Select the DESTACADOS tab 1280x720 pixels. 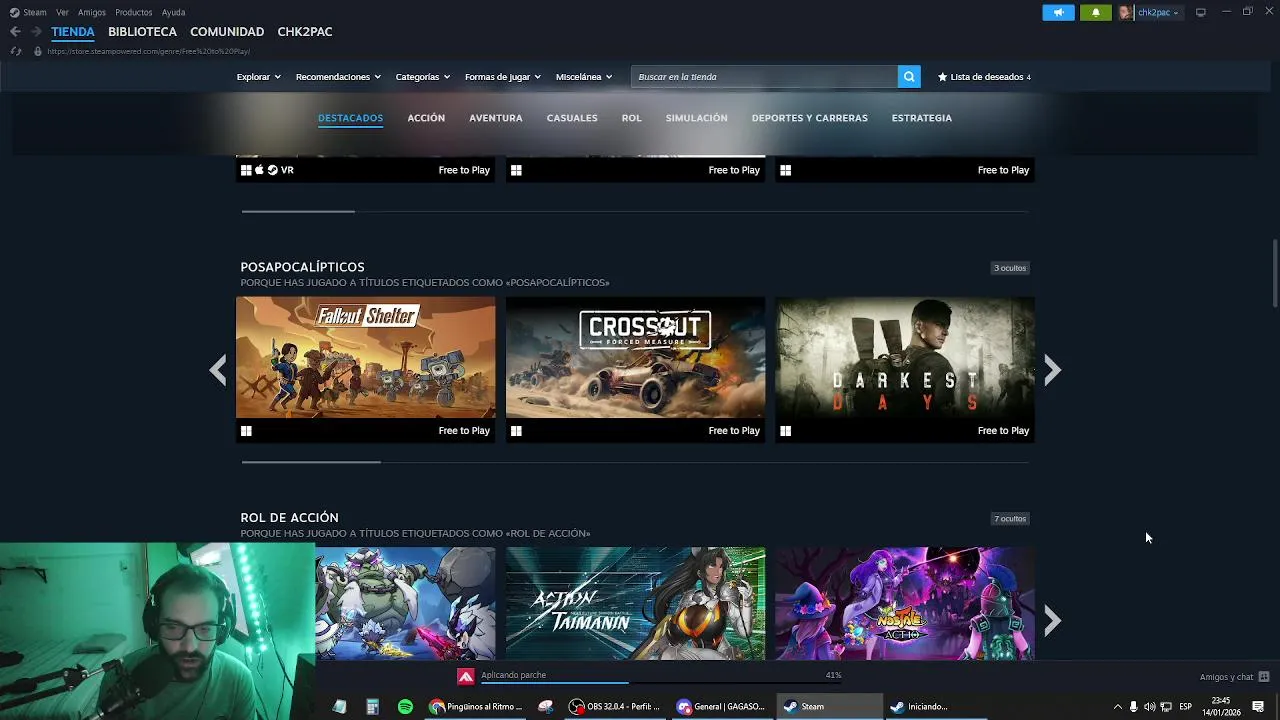point(350,118)
